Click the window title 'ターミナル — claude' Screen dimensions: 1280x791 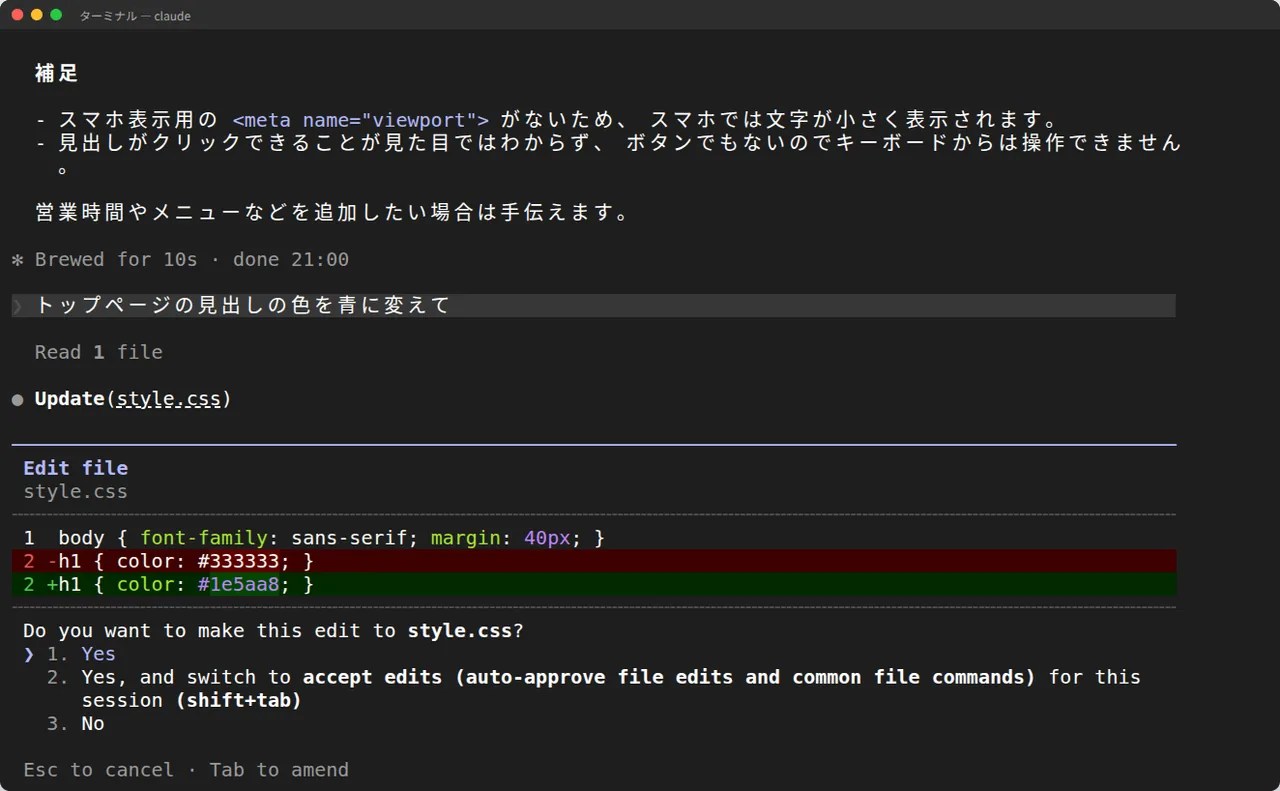pyautogui.click(x=135, y=15)
